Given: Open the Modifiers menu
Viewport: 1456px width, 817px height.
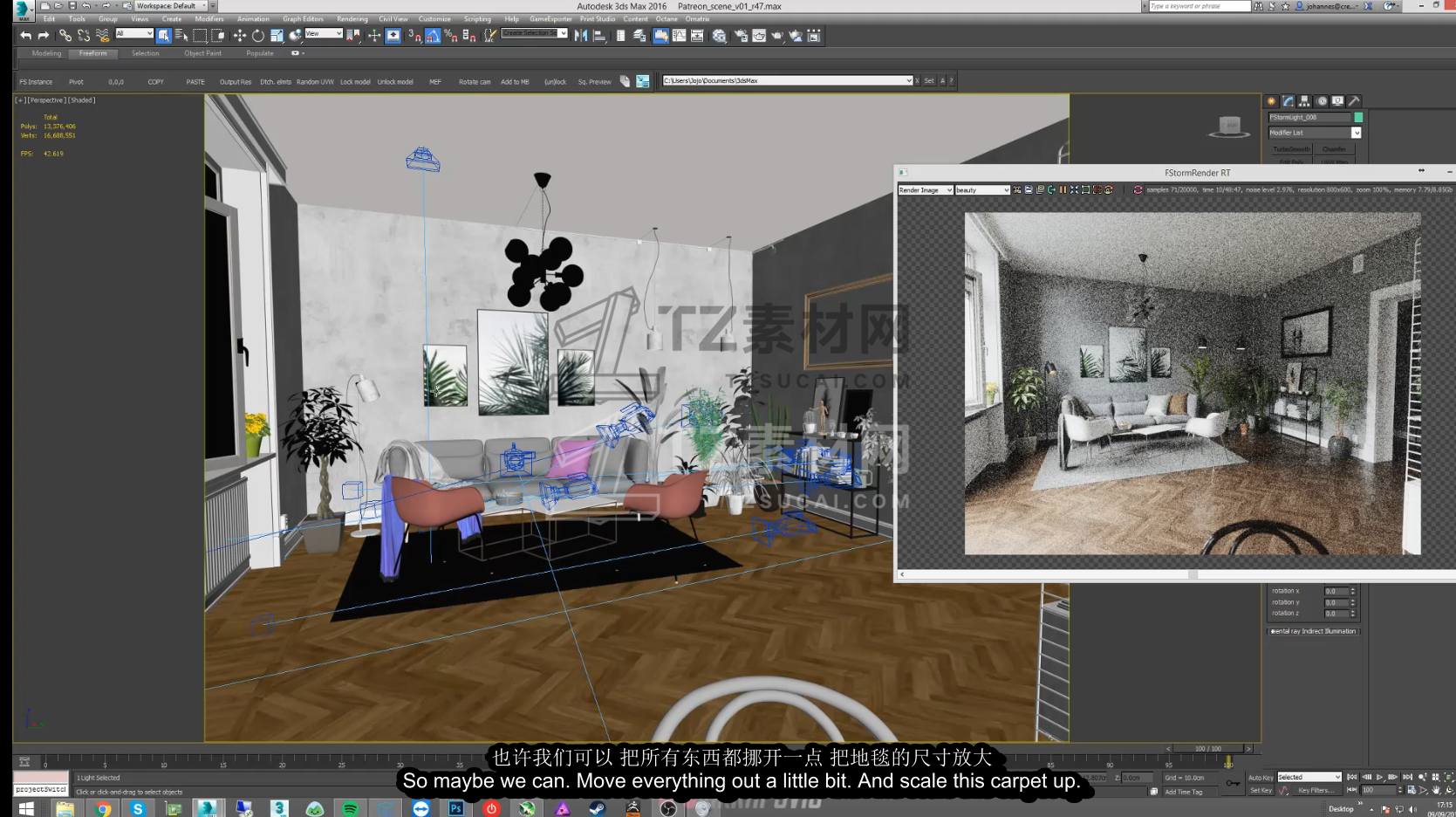Looking at the screenshot, I should (x=209, y=18).
